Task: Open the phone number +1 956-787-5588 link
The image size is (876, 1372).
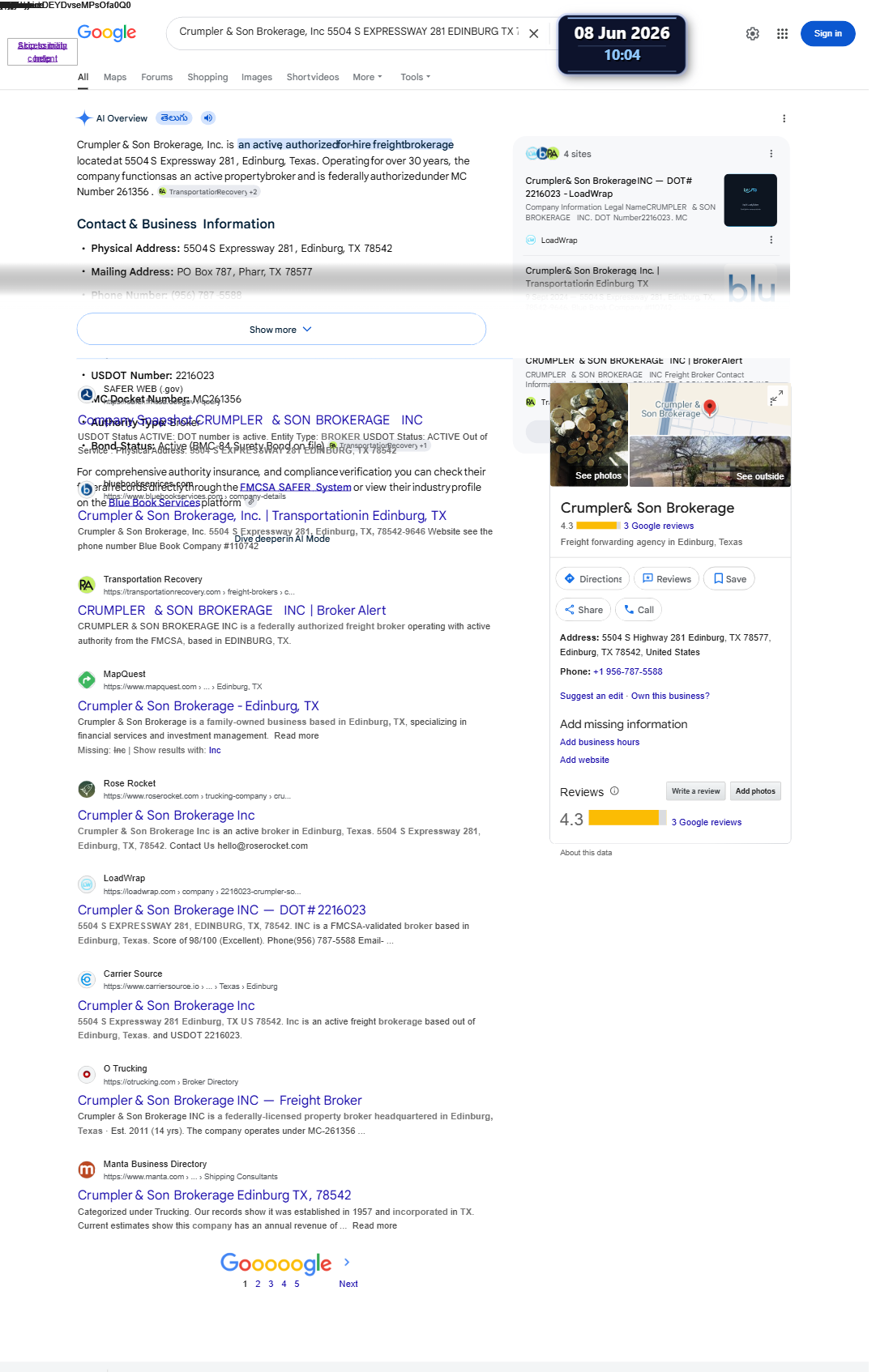Action: 628,672
